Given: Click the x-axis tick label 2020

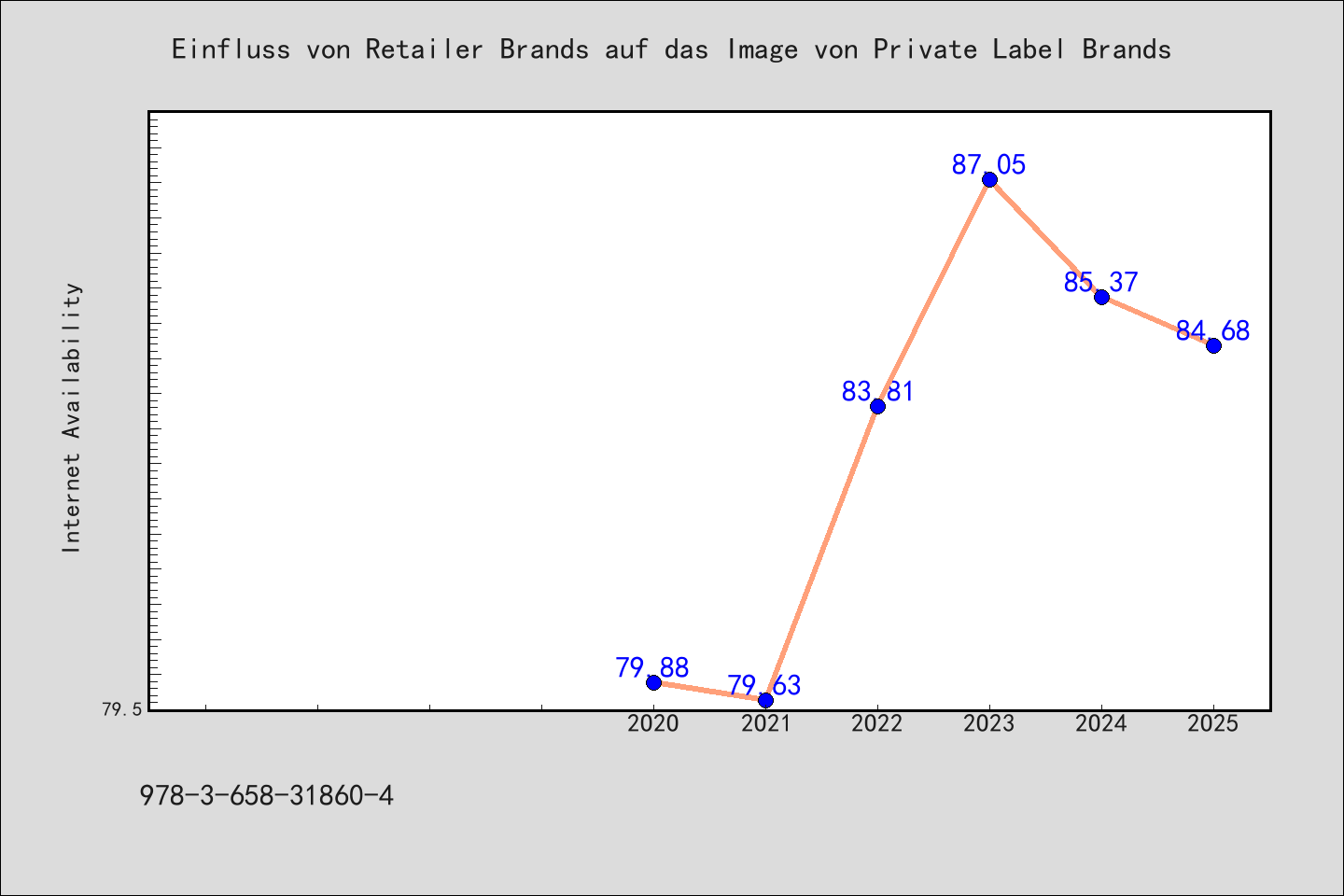Looking at the screenshot, I should coord(653,723).
